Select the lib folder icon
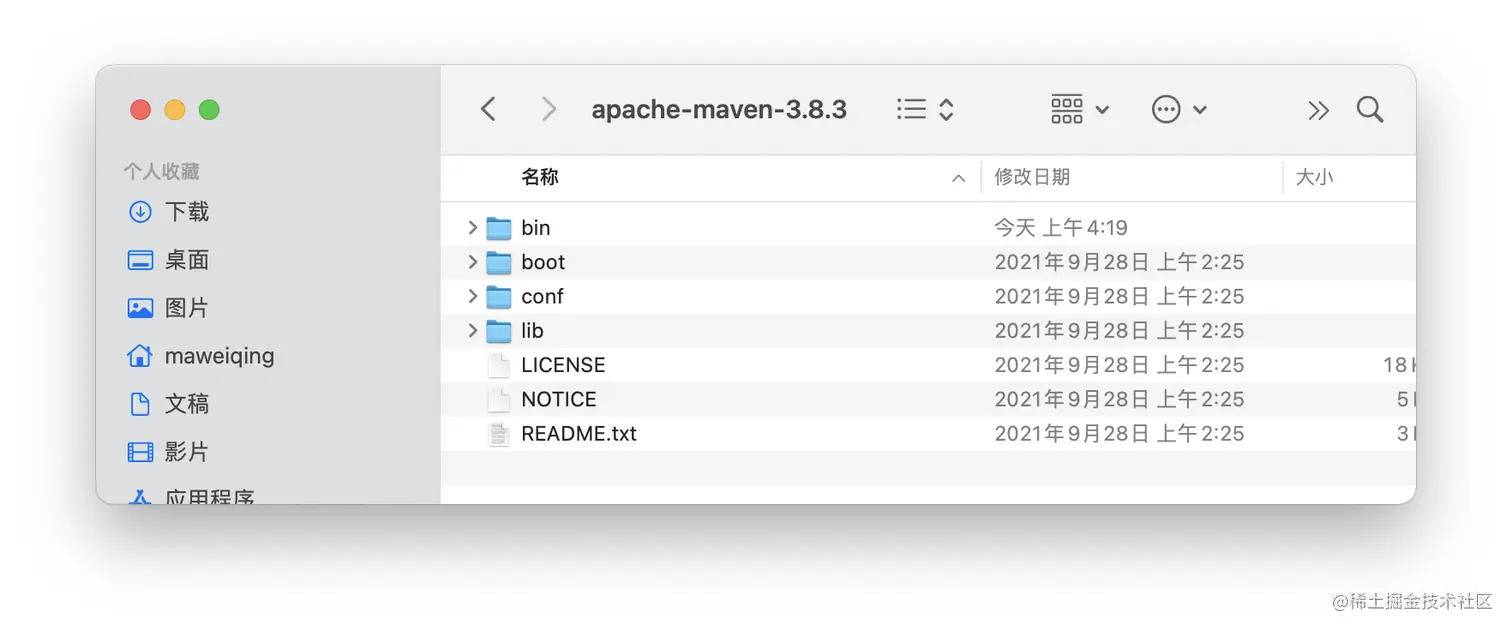Image resolution: width=1512 pixels, height=631 pixels. coord(499,330)
